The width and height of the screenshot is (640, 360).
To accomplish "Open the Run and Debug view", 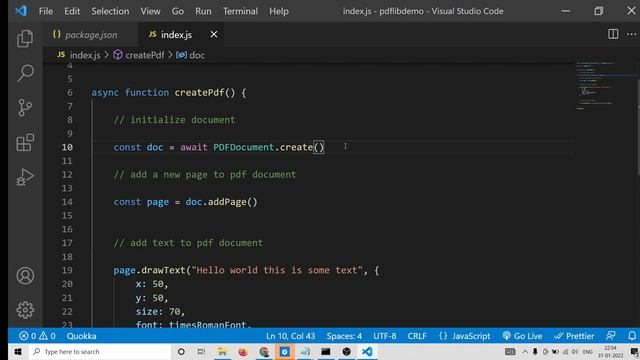I will (x=25, y=177).
